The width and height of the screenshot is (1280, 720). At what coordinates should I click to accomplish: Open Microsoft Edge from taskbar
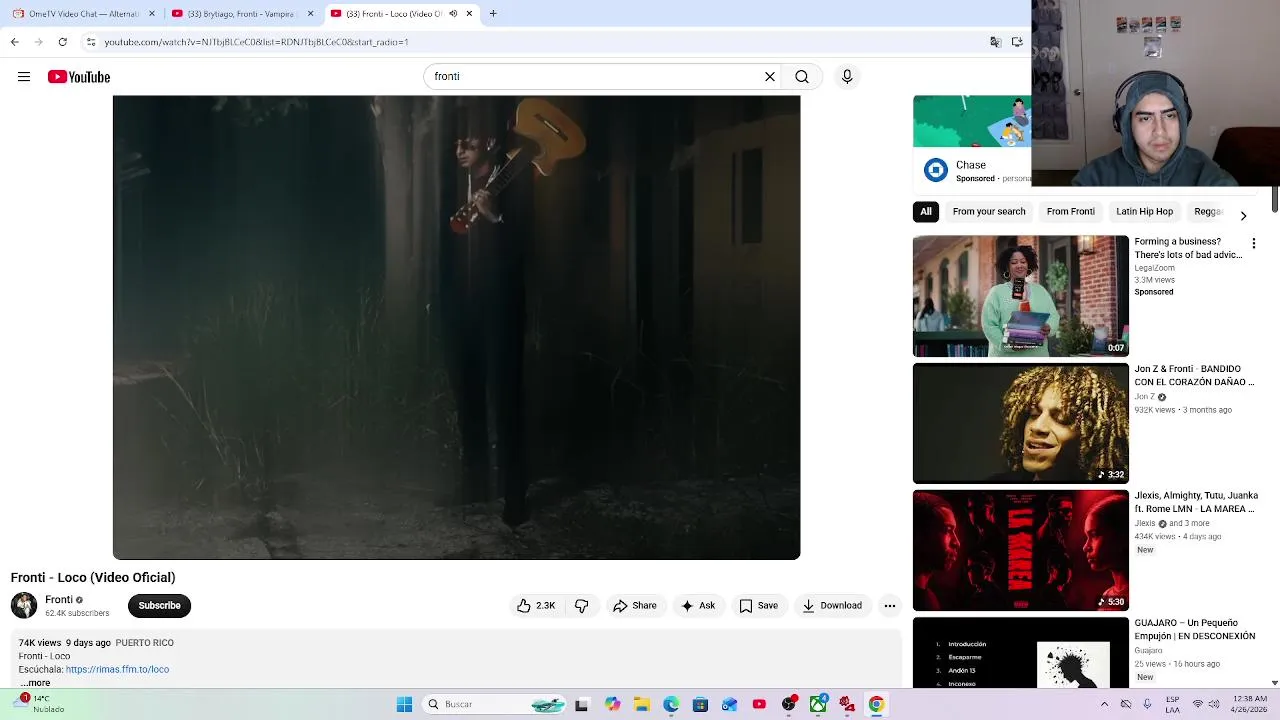pos(671,704)
